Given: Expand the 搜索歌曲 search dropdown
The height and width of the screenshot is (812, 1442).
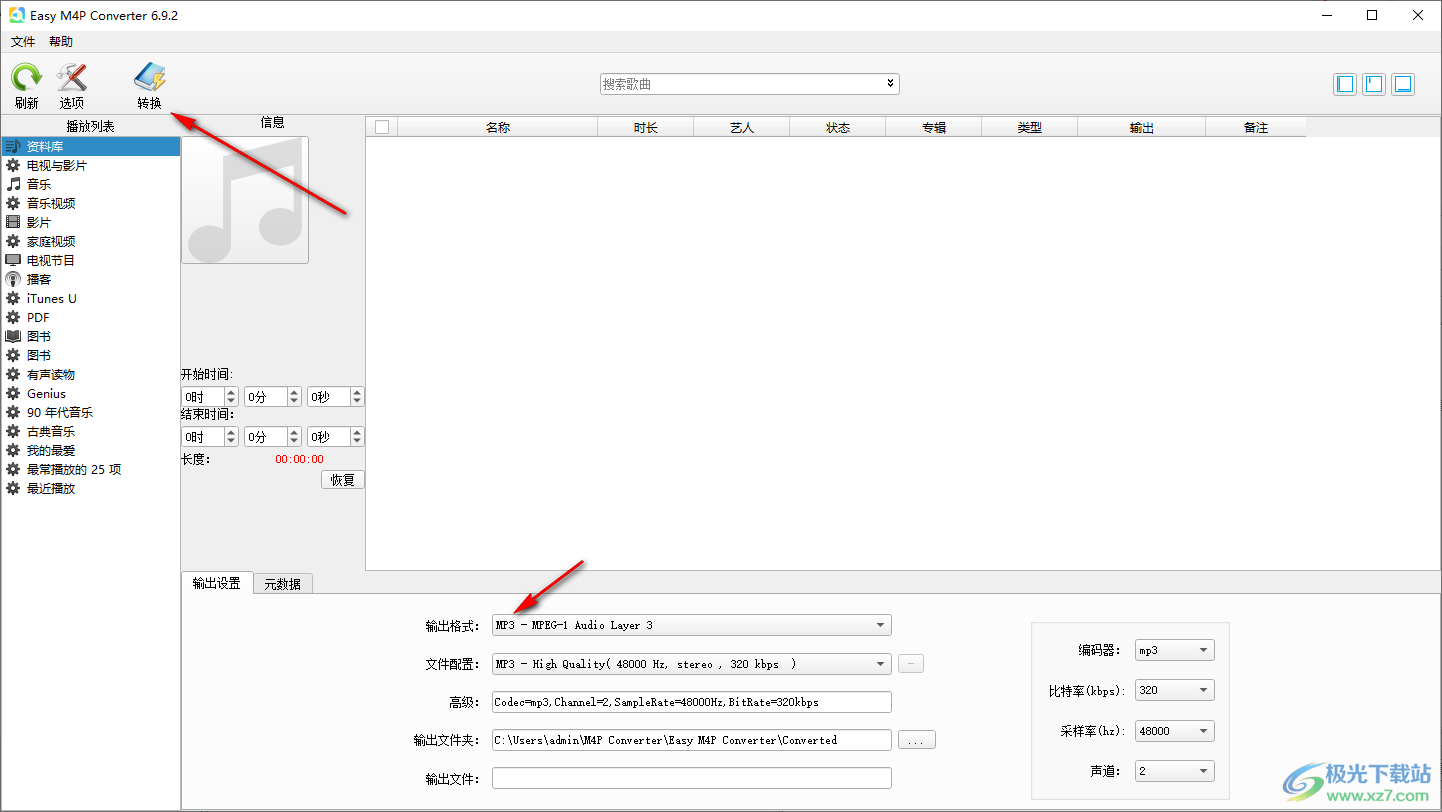Looking at the screenshot, I should (890, 84).
